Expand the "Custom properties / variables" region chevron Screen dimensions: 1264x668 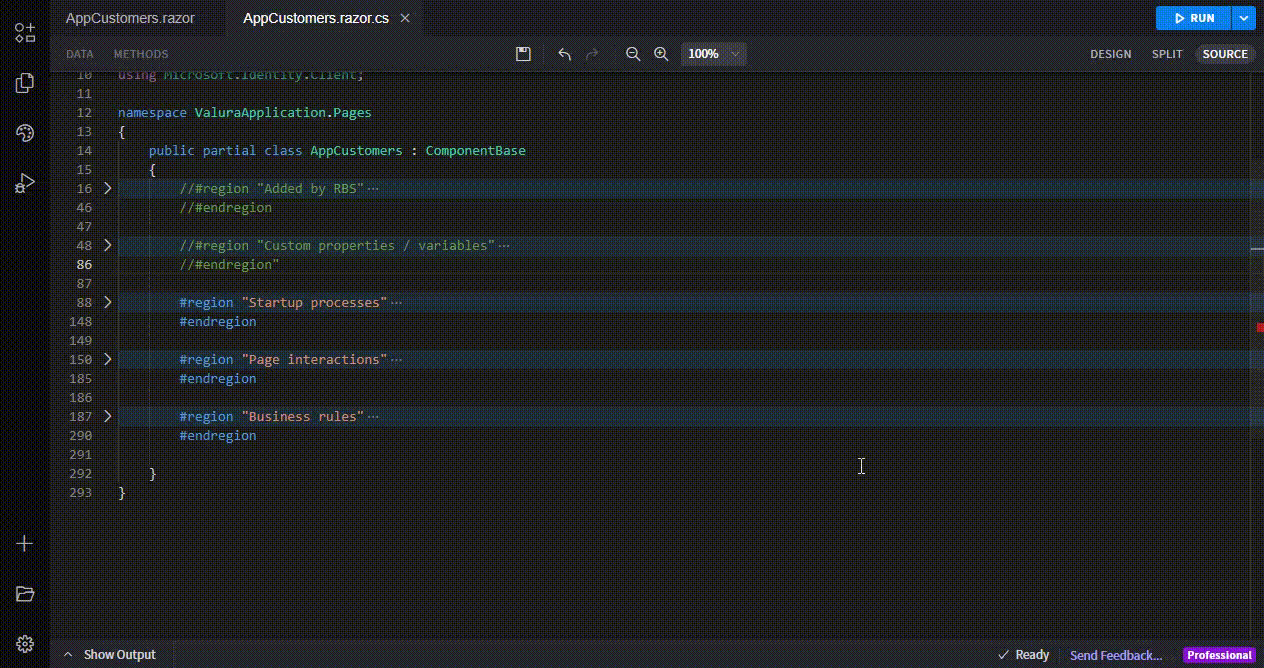[108, 245]
